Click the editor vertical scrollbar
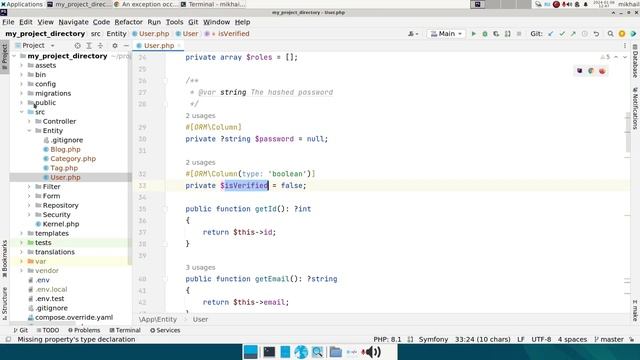 (x=628, y=133)
